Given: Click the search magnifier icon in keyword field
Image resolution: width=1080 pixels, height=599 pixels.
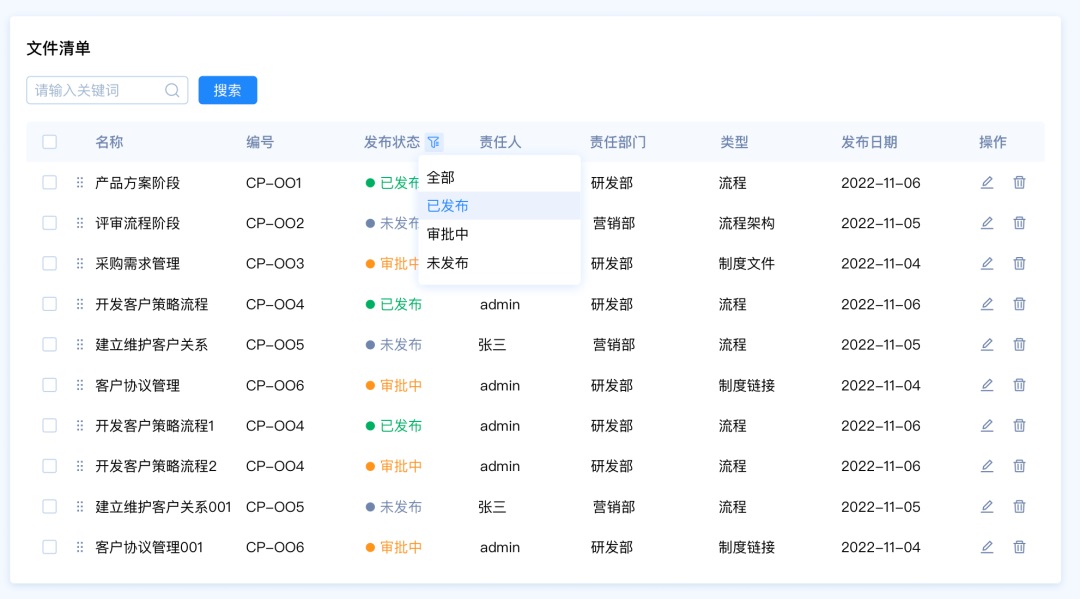Looking at the screenshot, I should [172, 90].
